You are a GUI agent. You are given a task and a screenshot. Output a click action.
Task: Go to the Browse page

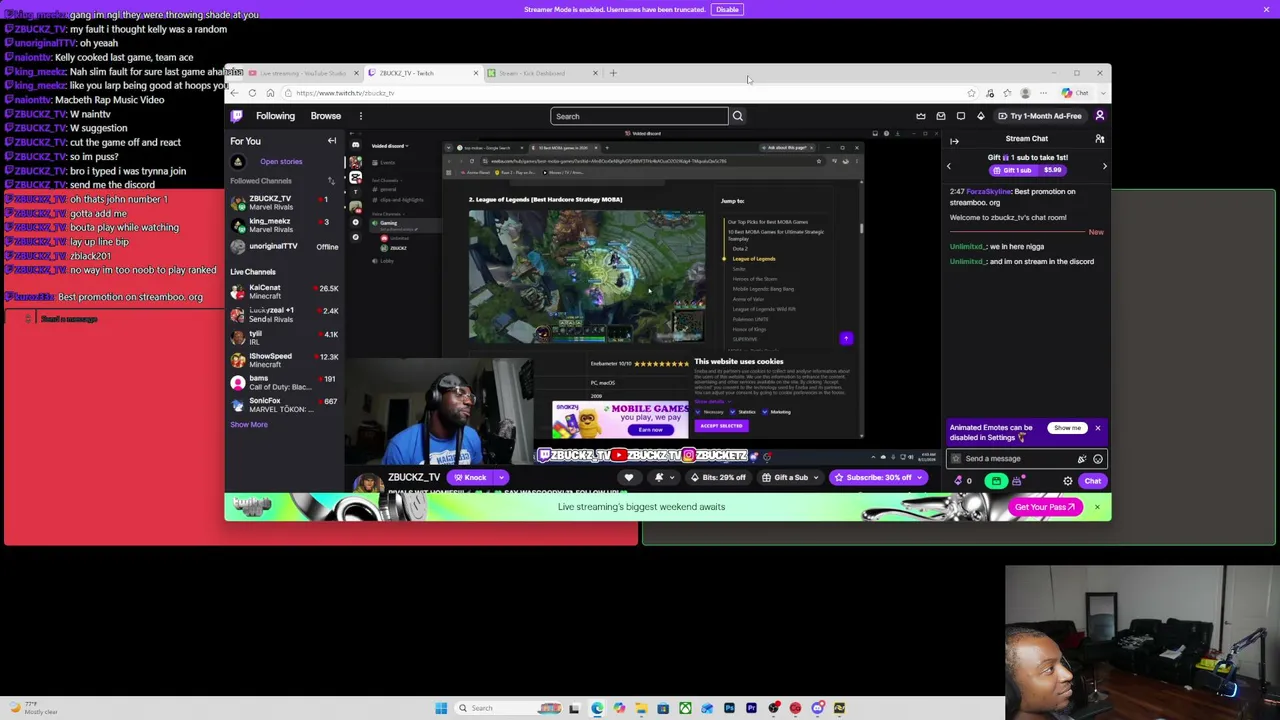pyautogui.click(x=326, y=116)
